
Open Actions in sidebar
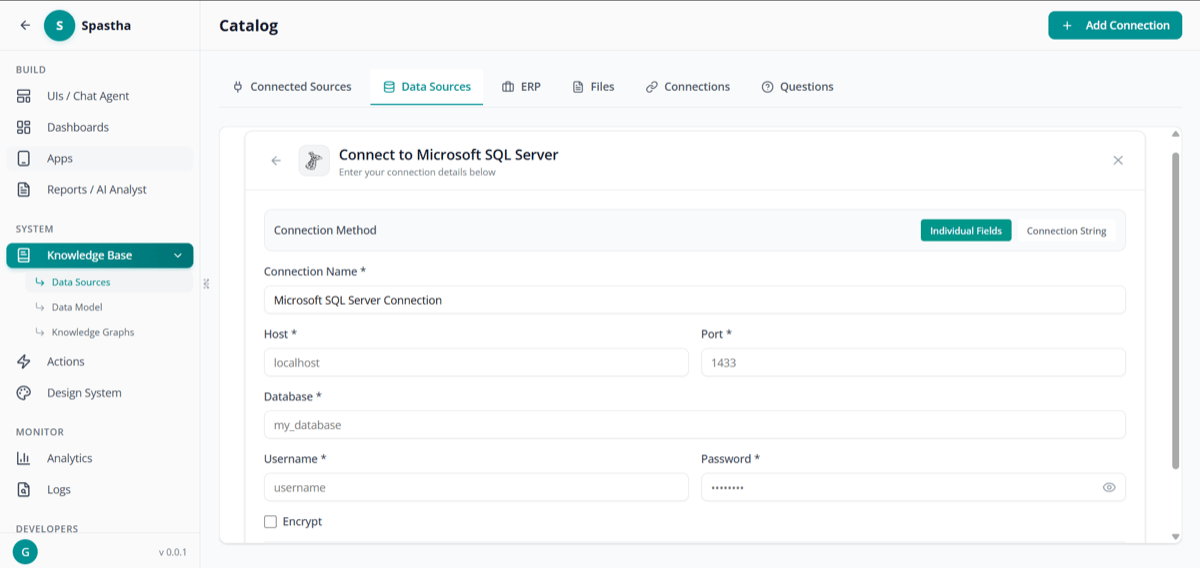100,362
